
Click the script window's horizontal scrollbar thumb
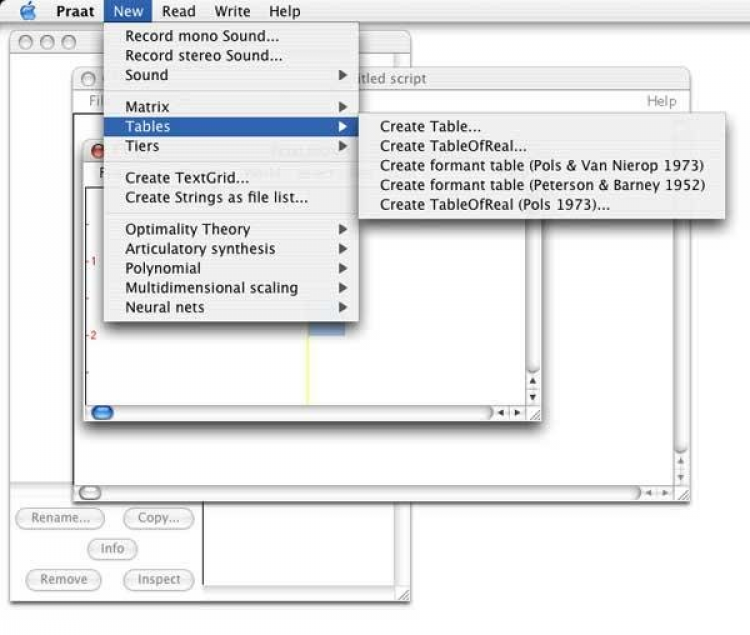[x=90, y=493]
